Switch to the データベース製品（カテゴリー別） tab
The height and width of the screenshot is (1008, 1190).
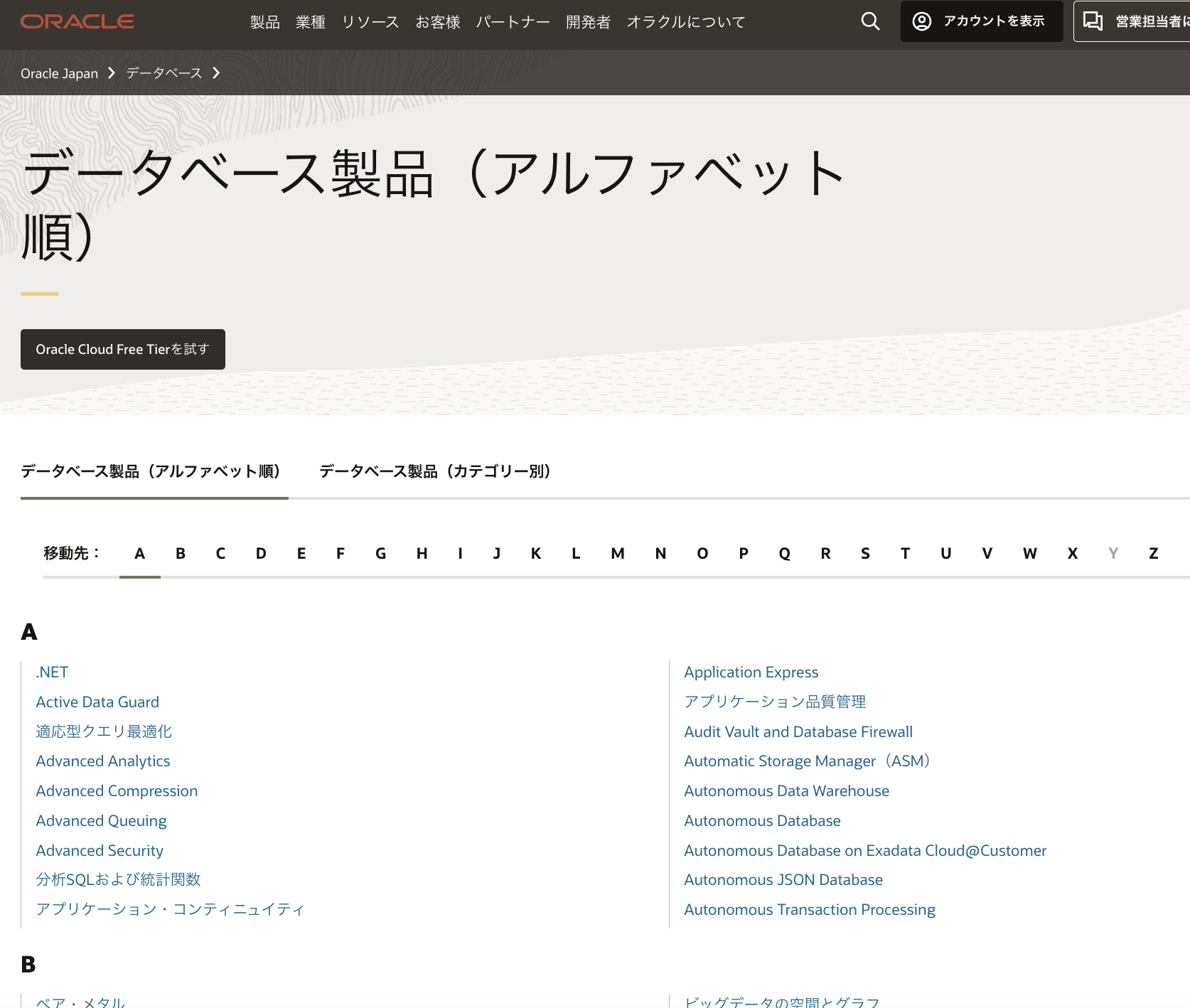pyautogui.click(x=434, y=471)
